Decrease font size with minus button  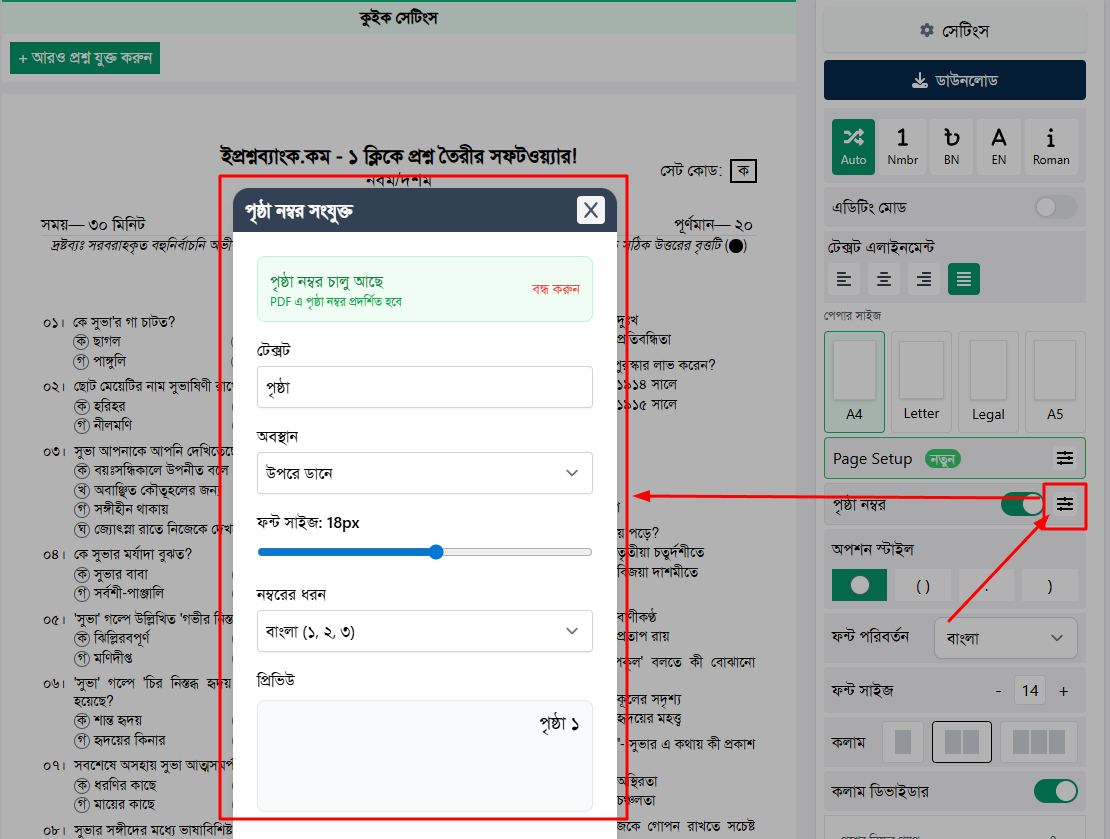click(998, 691)
